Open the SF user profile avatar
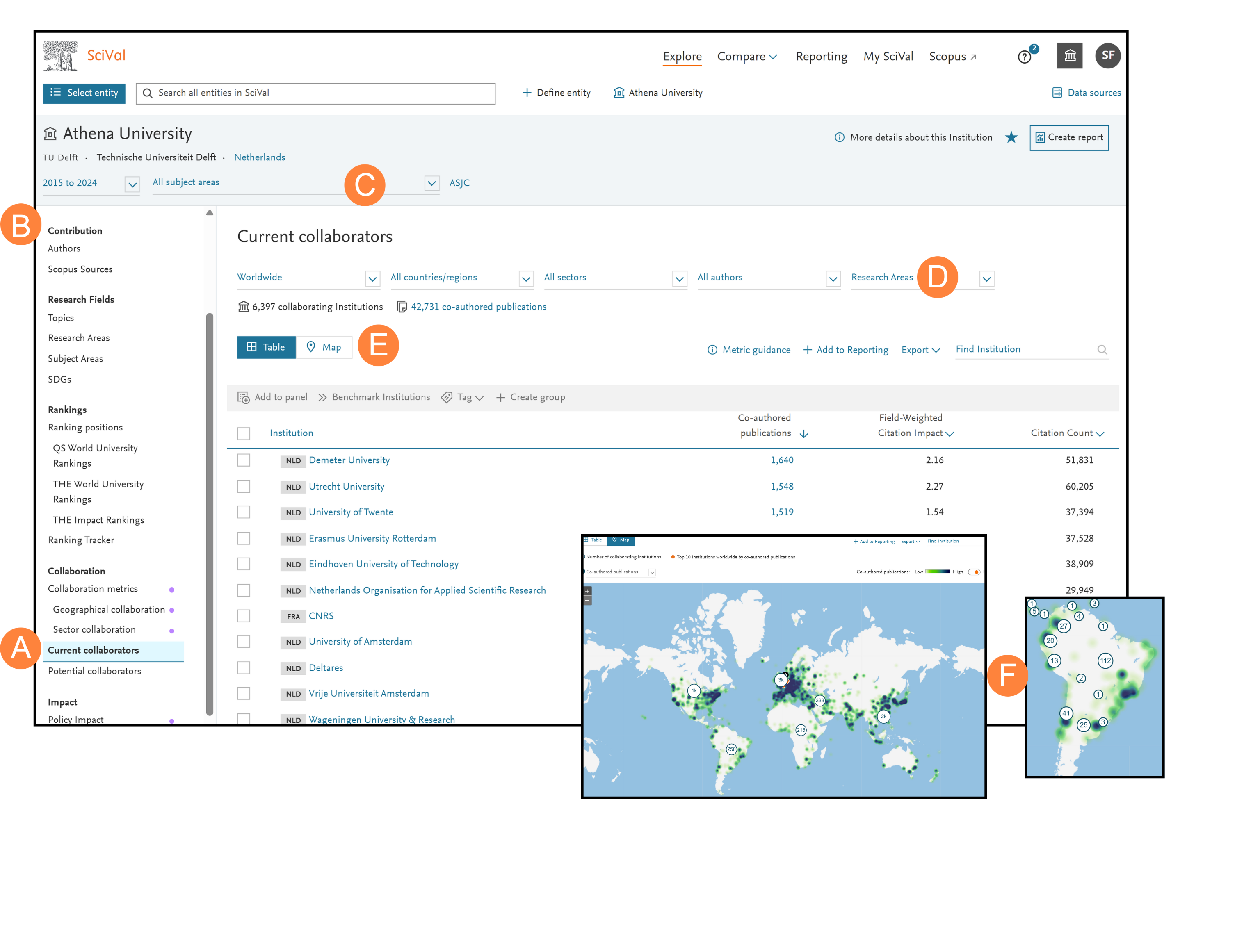The height and width of the screenshot is (952, 1260). point(1107,56)
